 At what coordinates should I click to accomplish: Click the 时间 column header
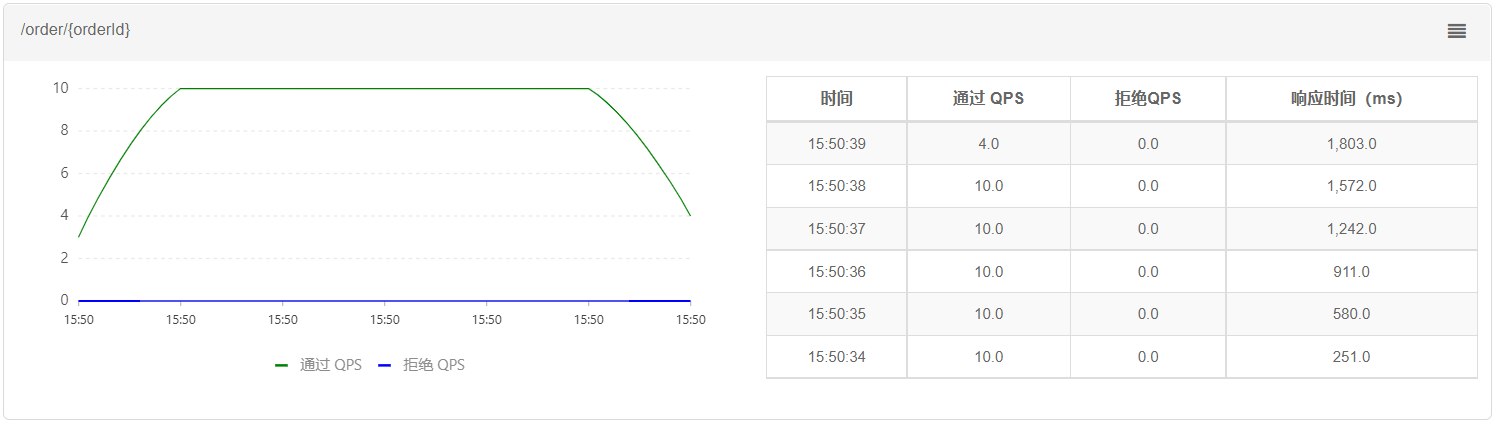[836, 99]
